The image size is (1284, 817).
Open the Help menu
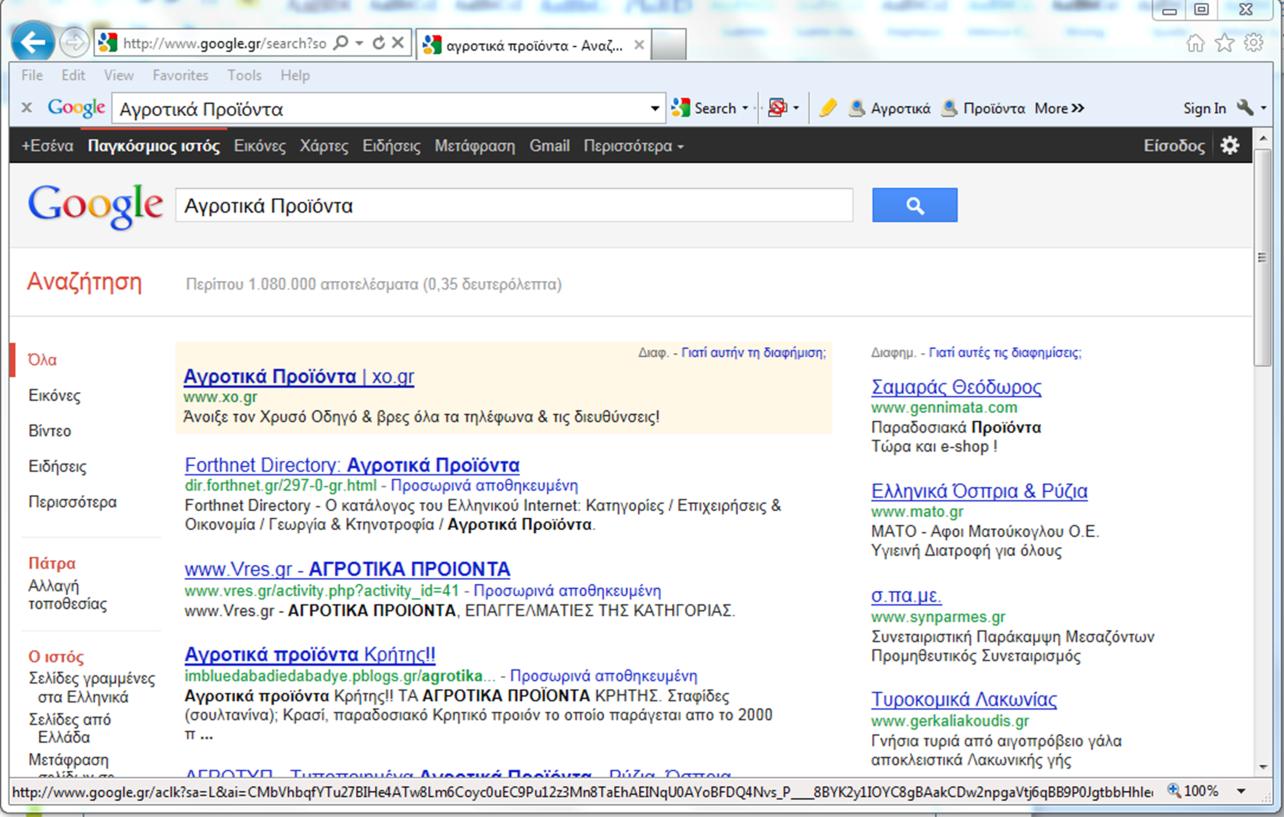(x=295, y=75)
